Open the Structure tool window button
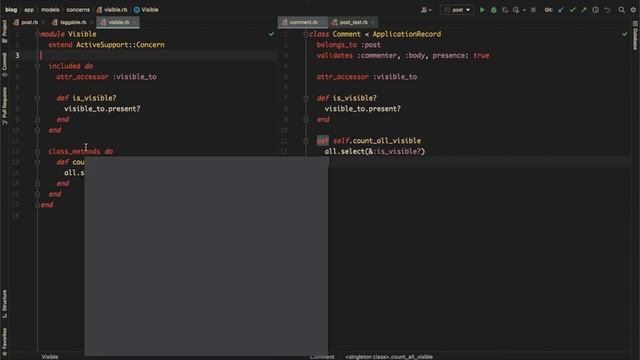 click(4, 304)
